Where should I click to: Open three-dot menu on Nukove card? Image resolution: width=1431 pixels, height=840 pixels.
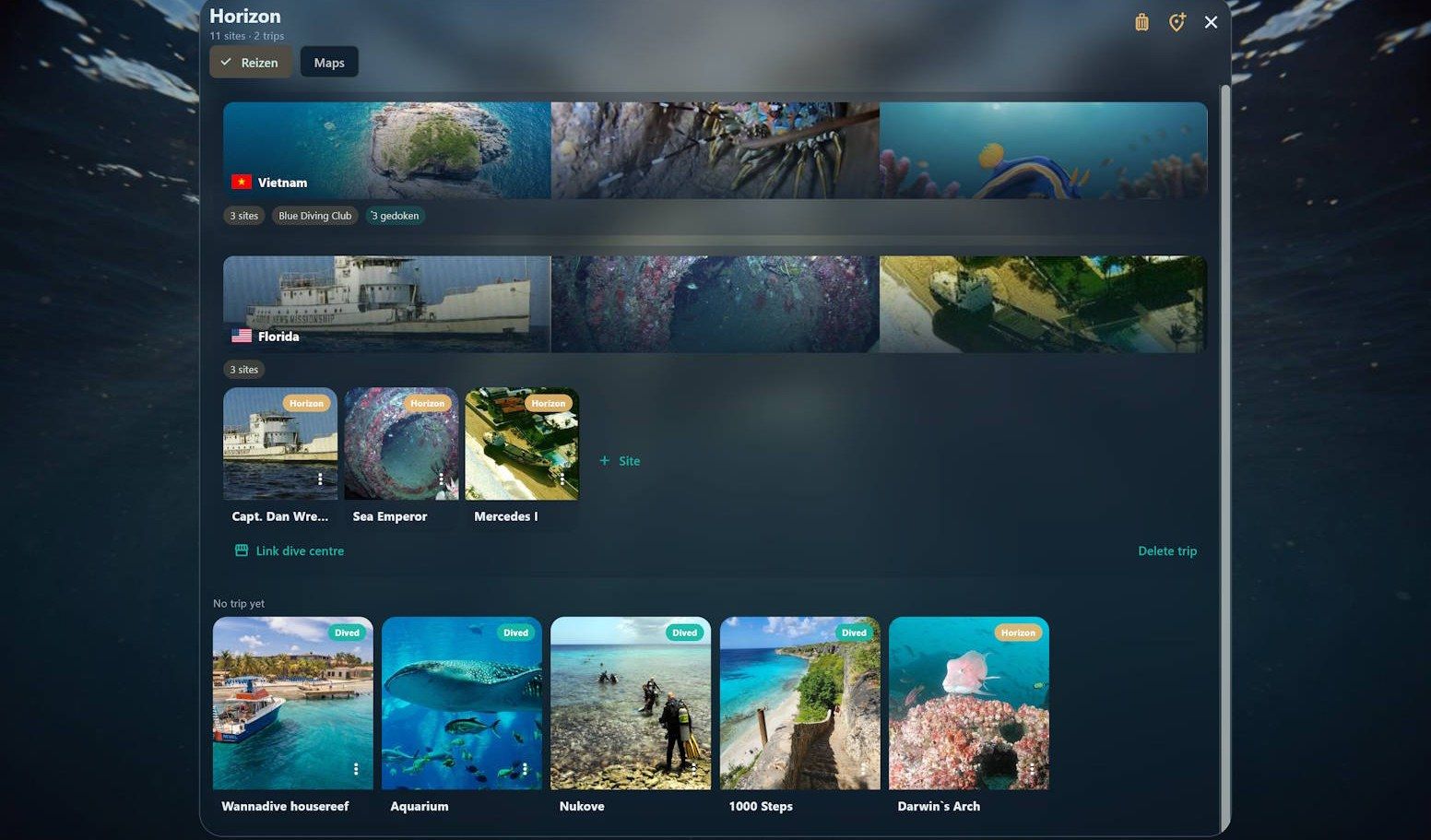click(x=693, y=769)
